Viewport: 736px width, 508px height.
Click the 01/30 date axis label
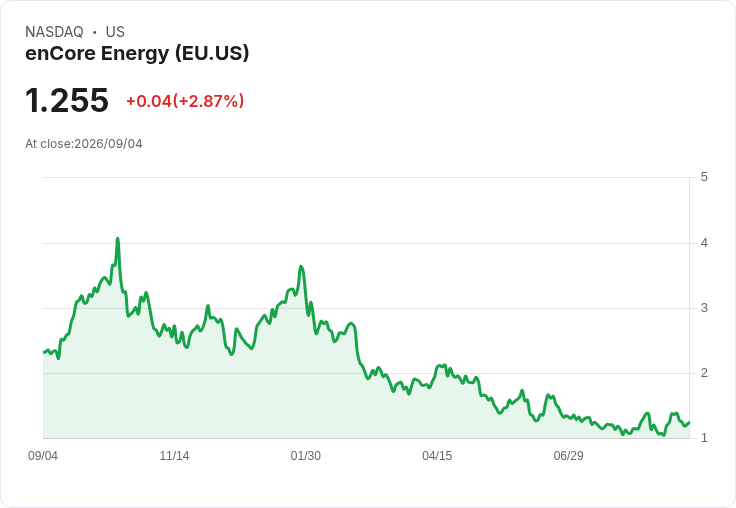click(x=306, y=455)
